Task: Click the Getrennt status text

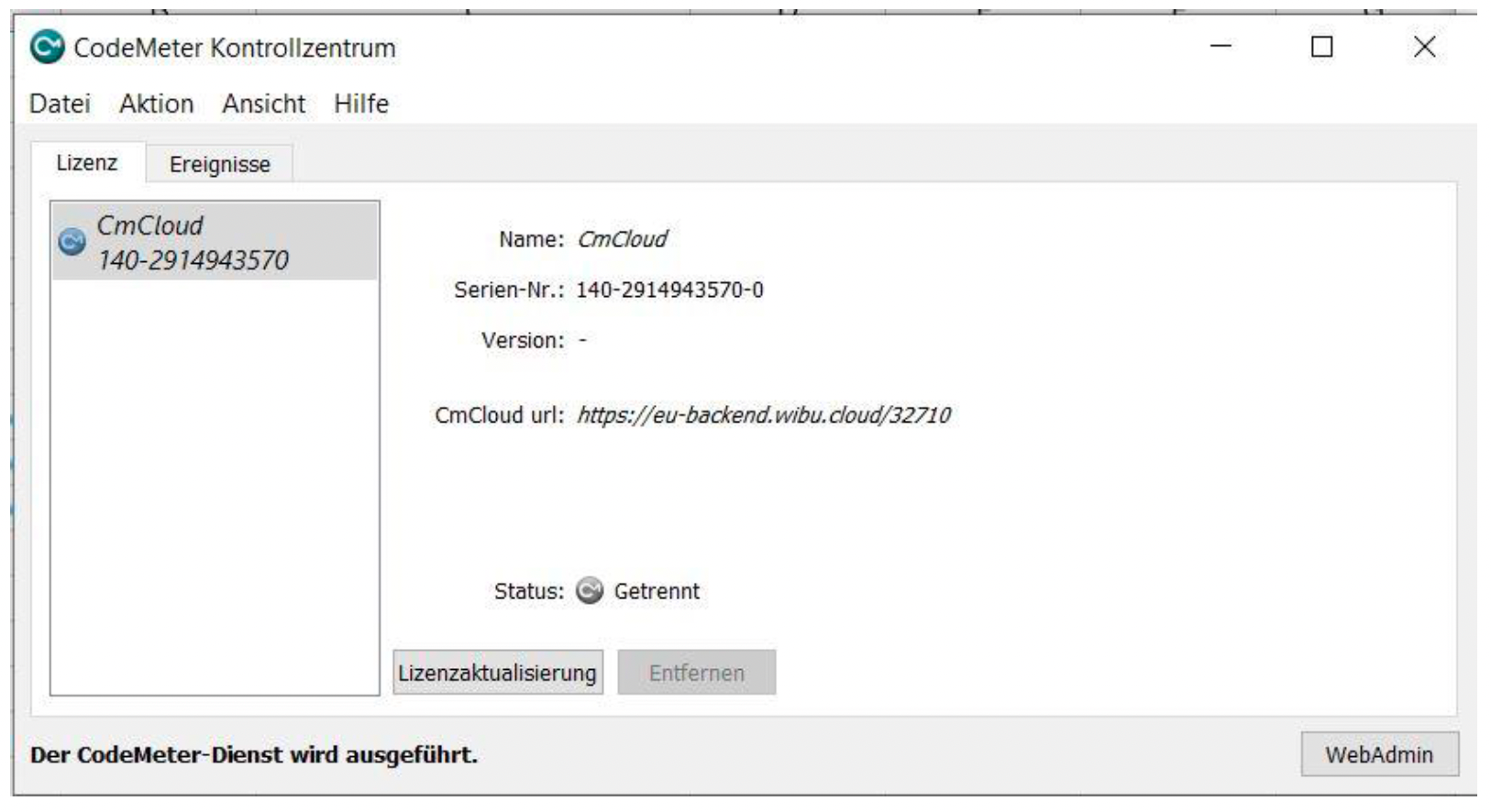Action: tap(657, 591)
